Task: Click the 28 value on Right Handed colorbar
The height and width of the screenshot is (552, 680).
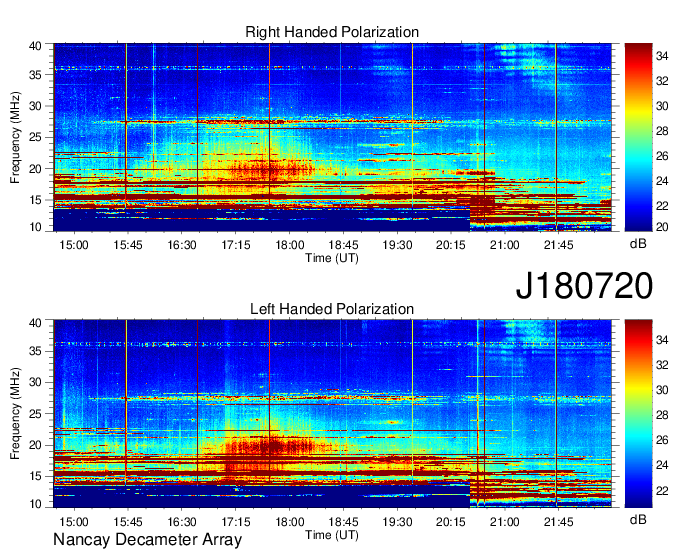Action: pyautogui.click(x=662, y=131)
